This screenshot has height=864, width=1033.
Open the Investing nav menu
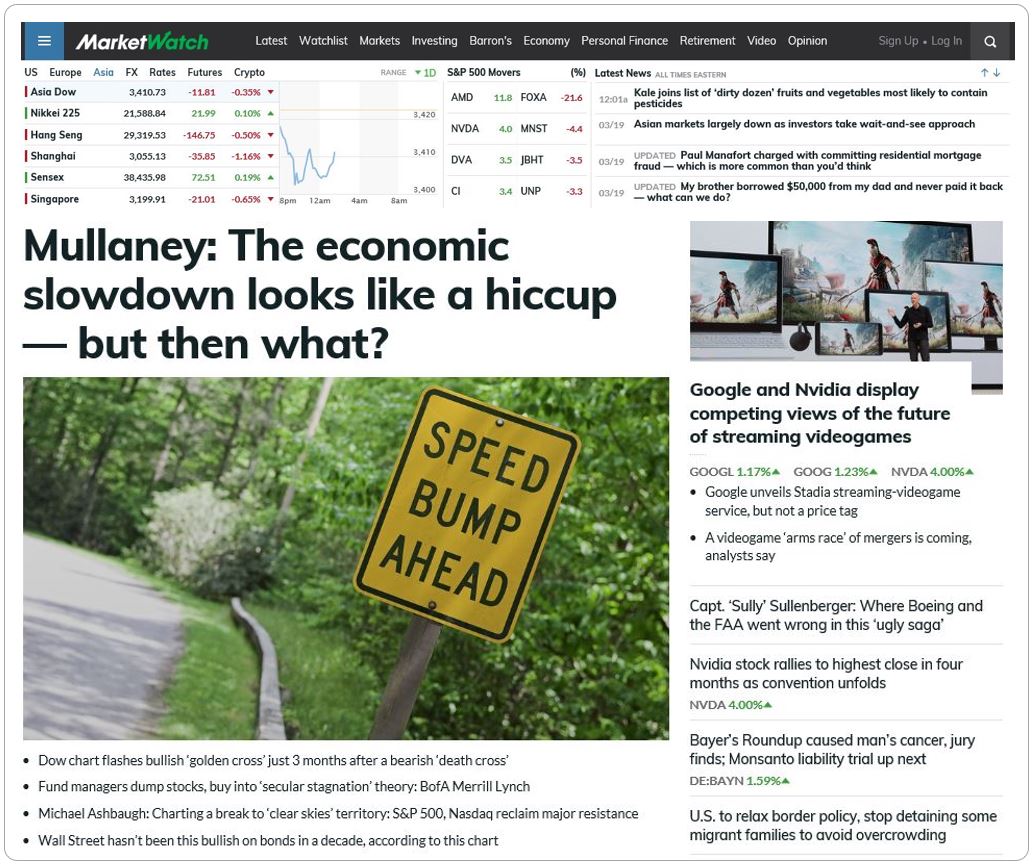tap(434, 41)
